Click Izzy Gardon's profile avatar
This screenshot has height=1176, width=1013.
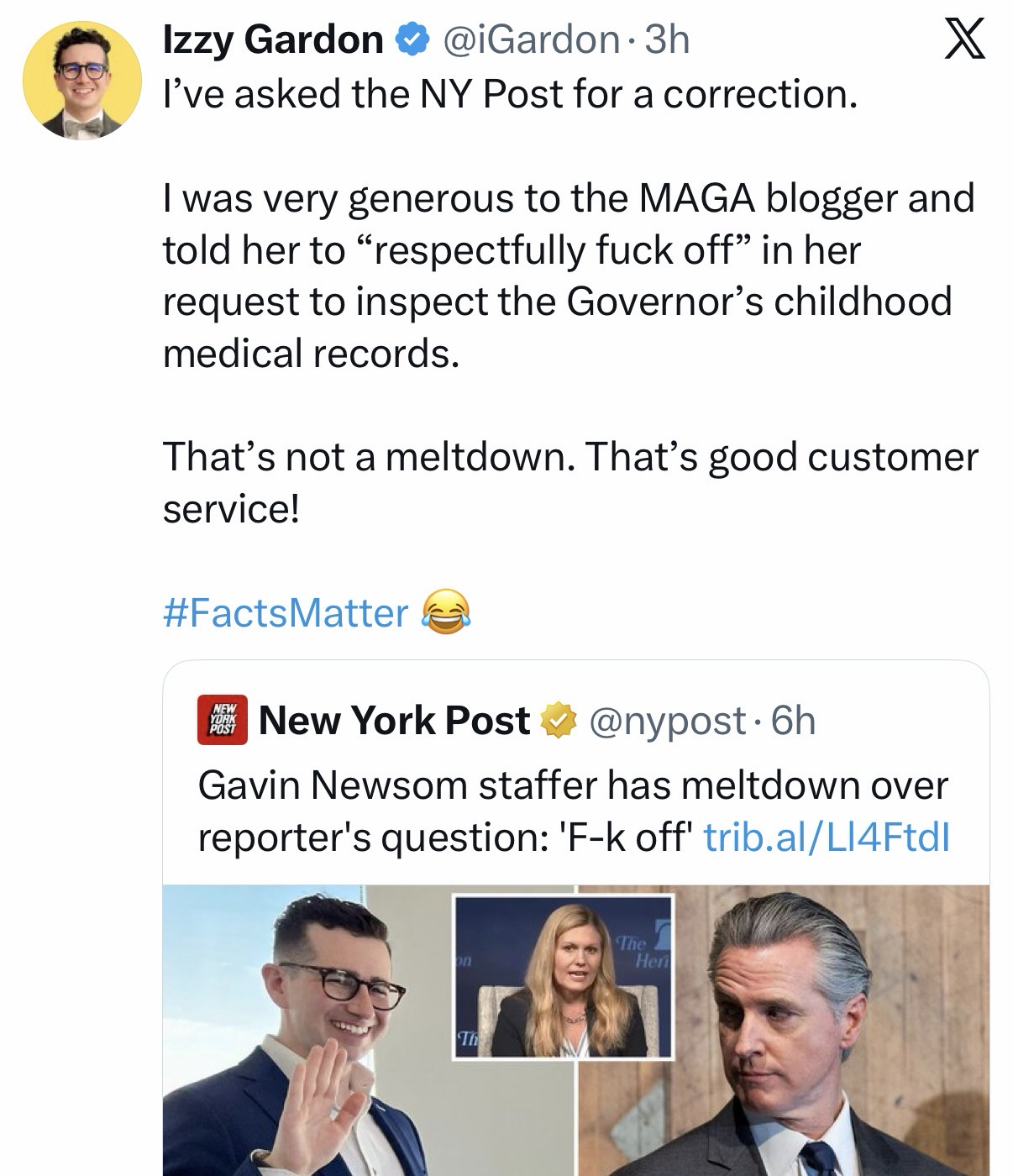coord(81,80)
